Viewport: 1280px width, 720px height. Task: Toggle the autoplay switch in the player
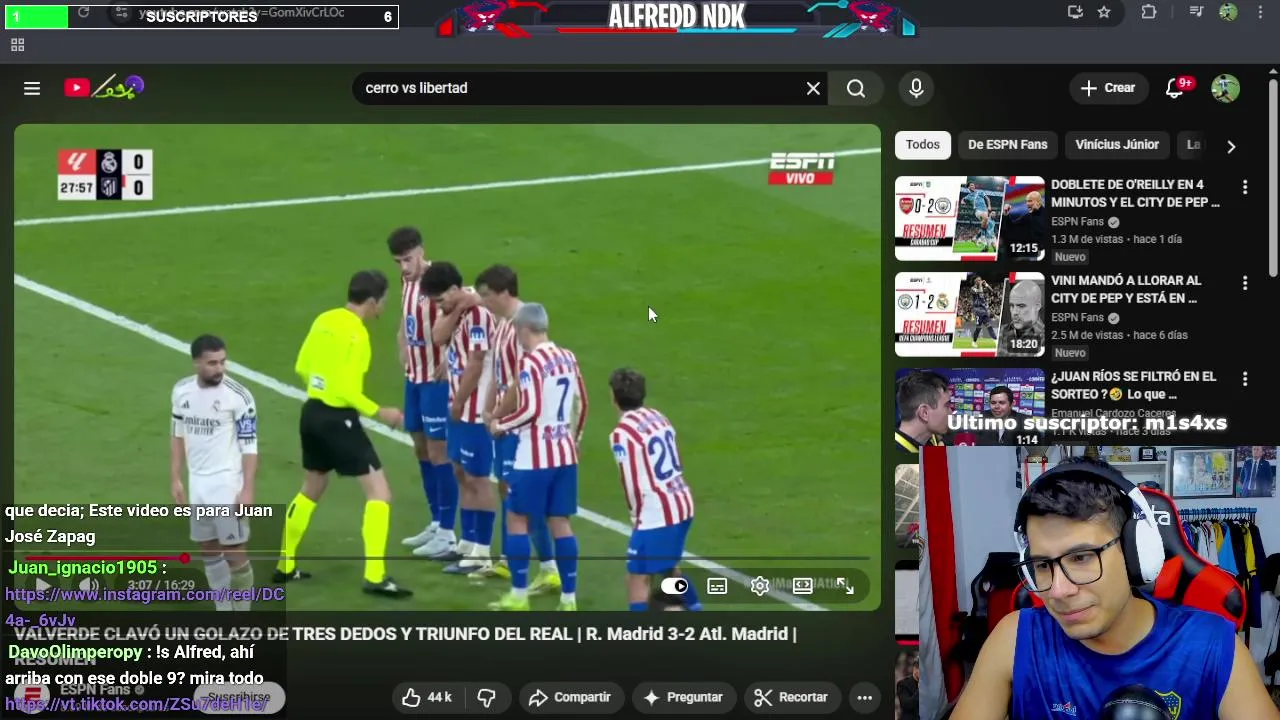(x=675, y=586)
